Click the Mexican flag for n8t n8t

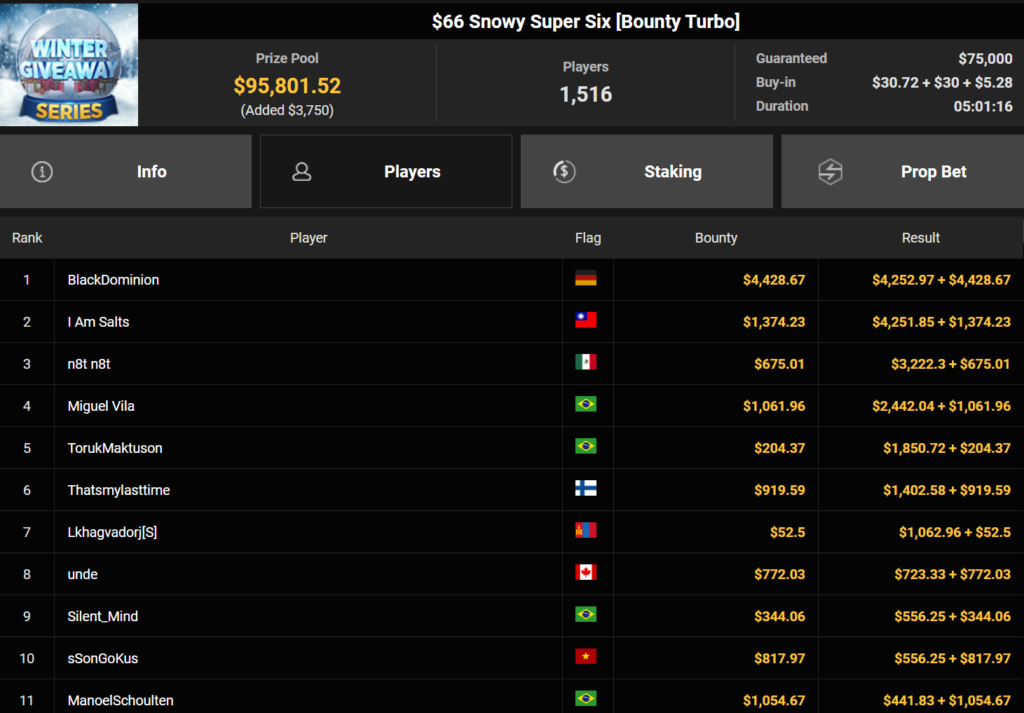tap(586, 363)
